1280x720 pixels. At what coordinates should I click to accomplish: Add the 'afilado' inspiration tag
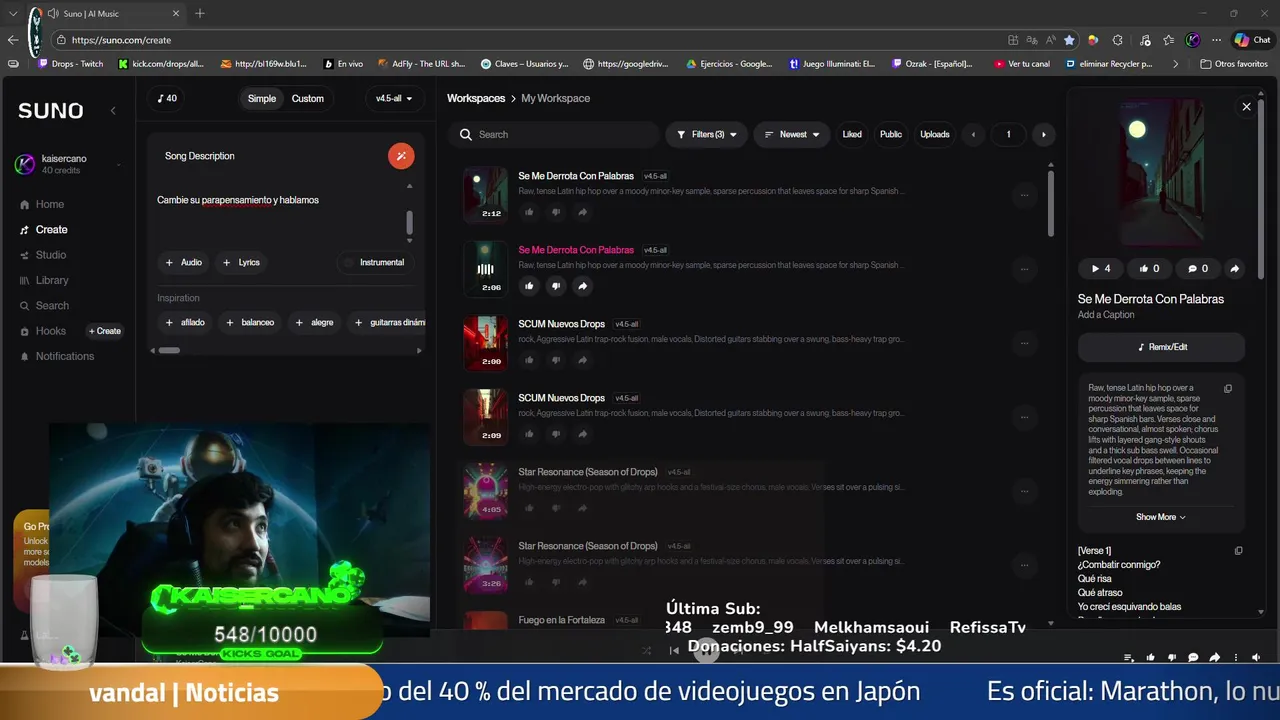[x=185, y=322]
